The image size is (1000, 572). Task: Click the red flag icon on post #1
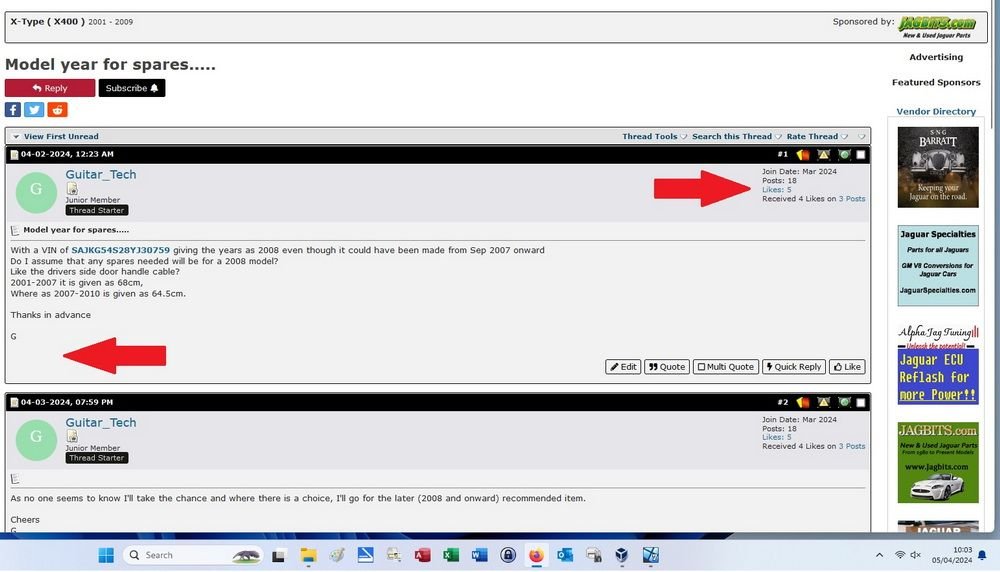point(803,154)
